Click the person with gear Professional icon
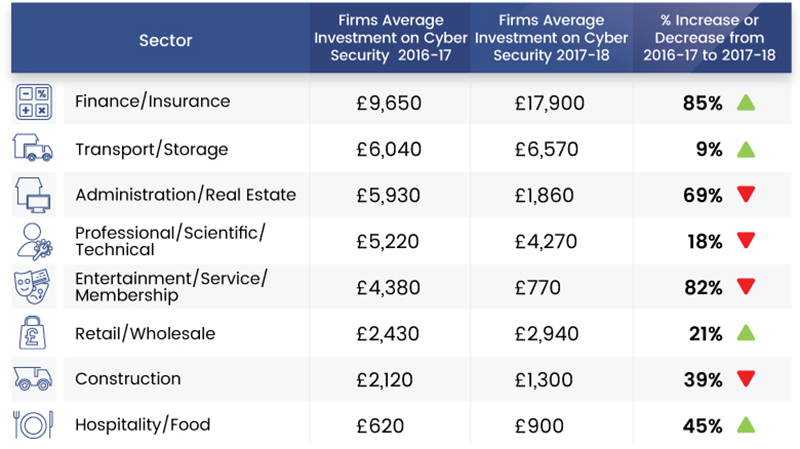The width and height of the screenshot is (800, 449). pos(32,240)
